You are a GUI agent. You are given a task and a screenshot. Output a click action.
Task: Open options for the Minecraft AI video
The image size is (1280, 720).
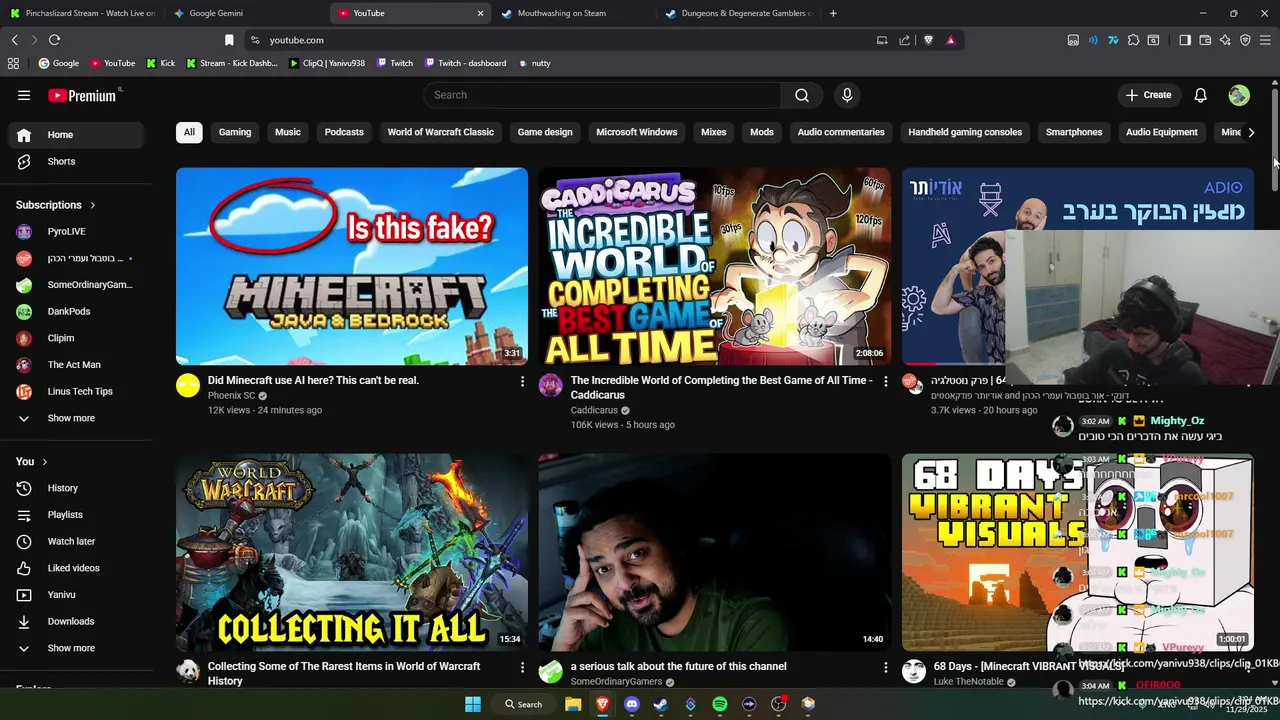pyautogui.click(x=522, y=381)
